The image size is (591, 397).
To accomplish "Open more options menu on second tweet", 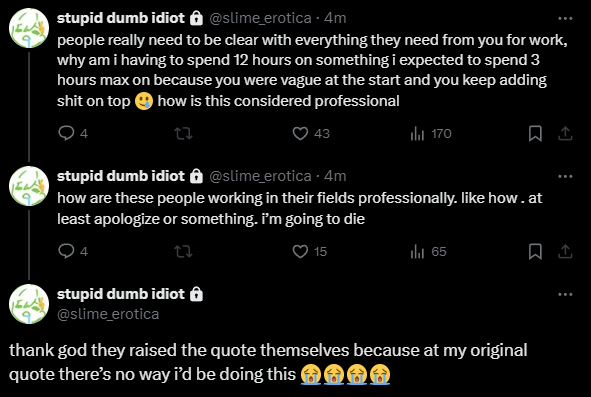I will coord(565,176).
